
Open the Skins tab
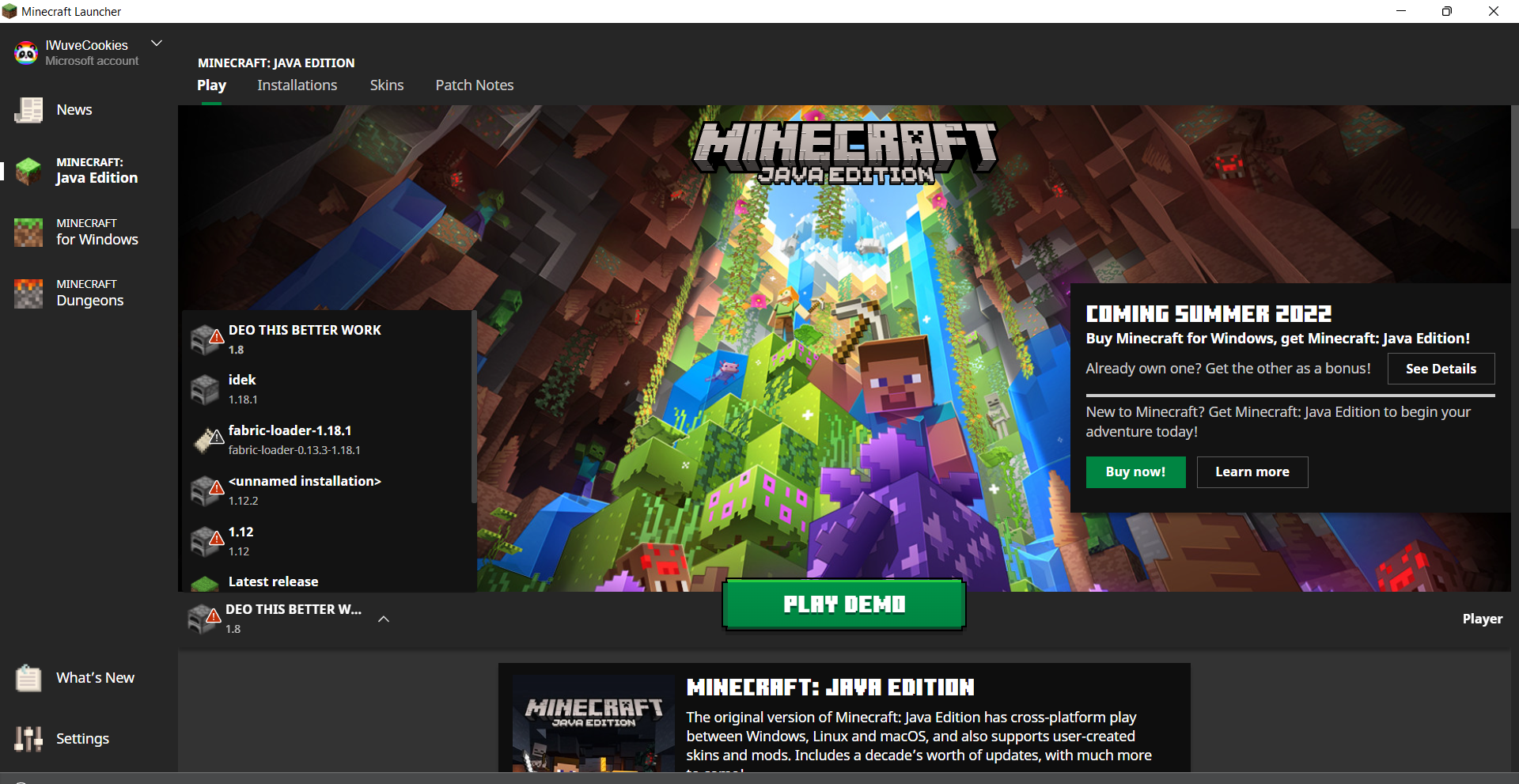coord(386,85)
